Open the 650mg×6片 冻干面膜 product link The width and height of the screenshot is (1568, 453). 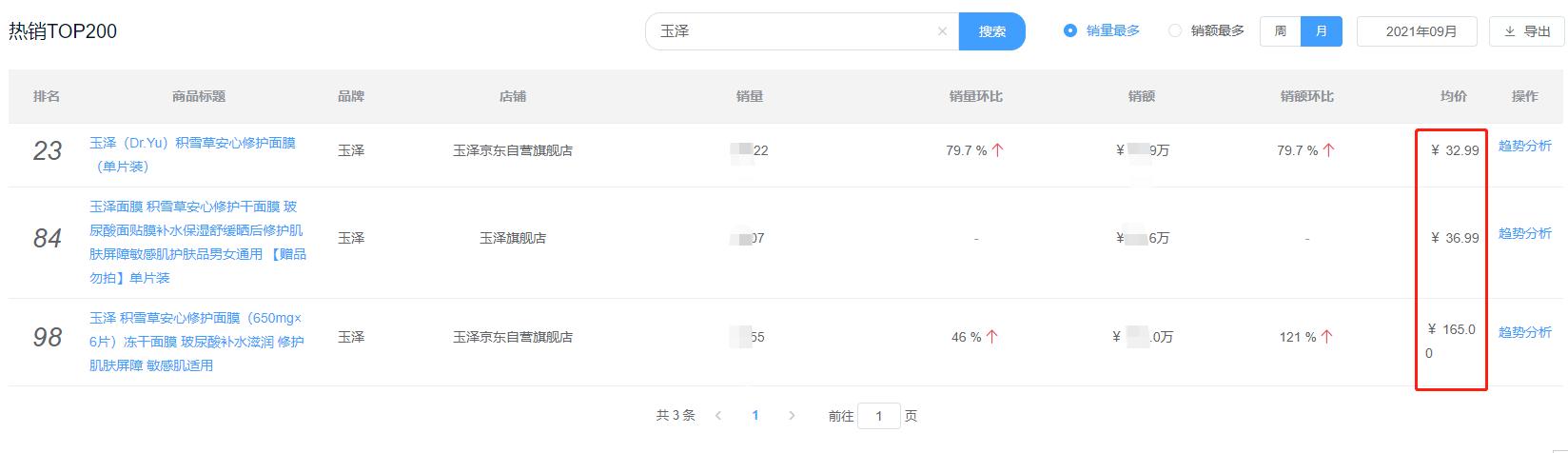[x=196, y=342]
